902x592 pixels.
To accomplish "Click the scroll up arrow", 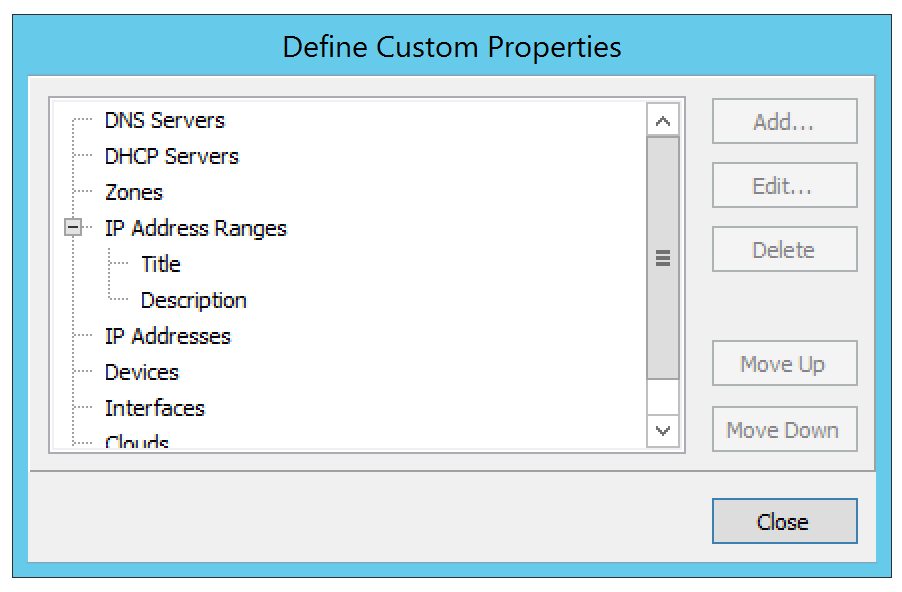I will click(663, 121).
